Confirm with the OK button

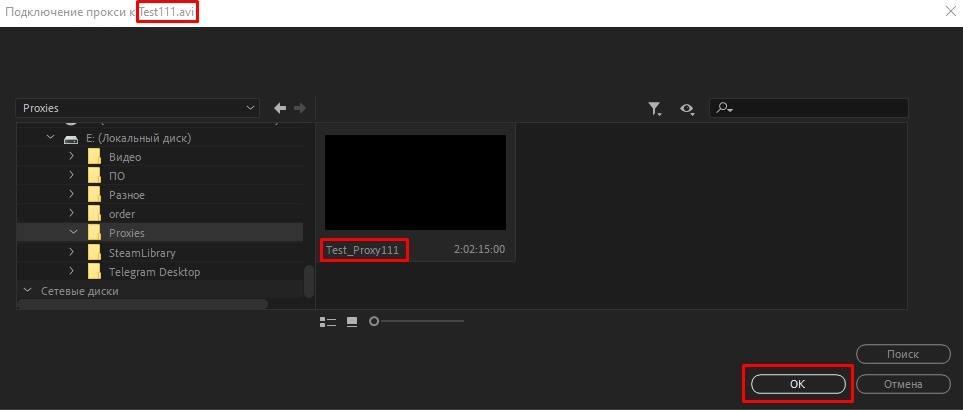tap(797, 384)
